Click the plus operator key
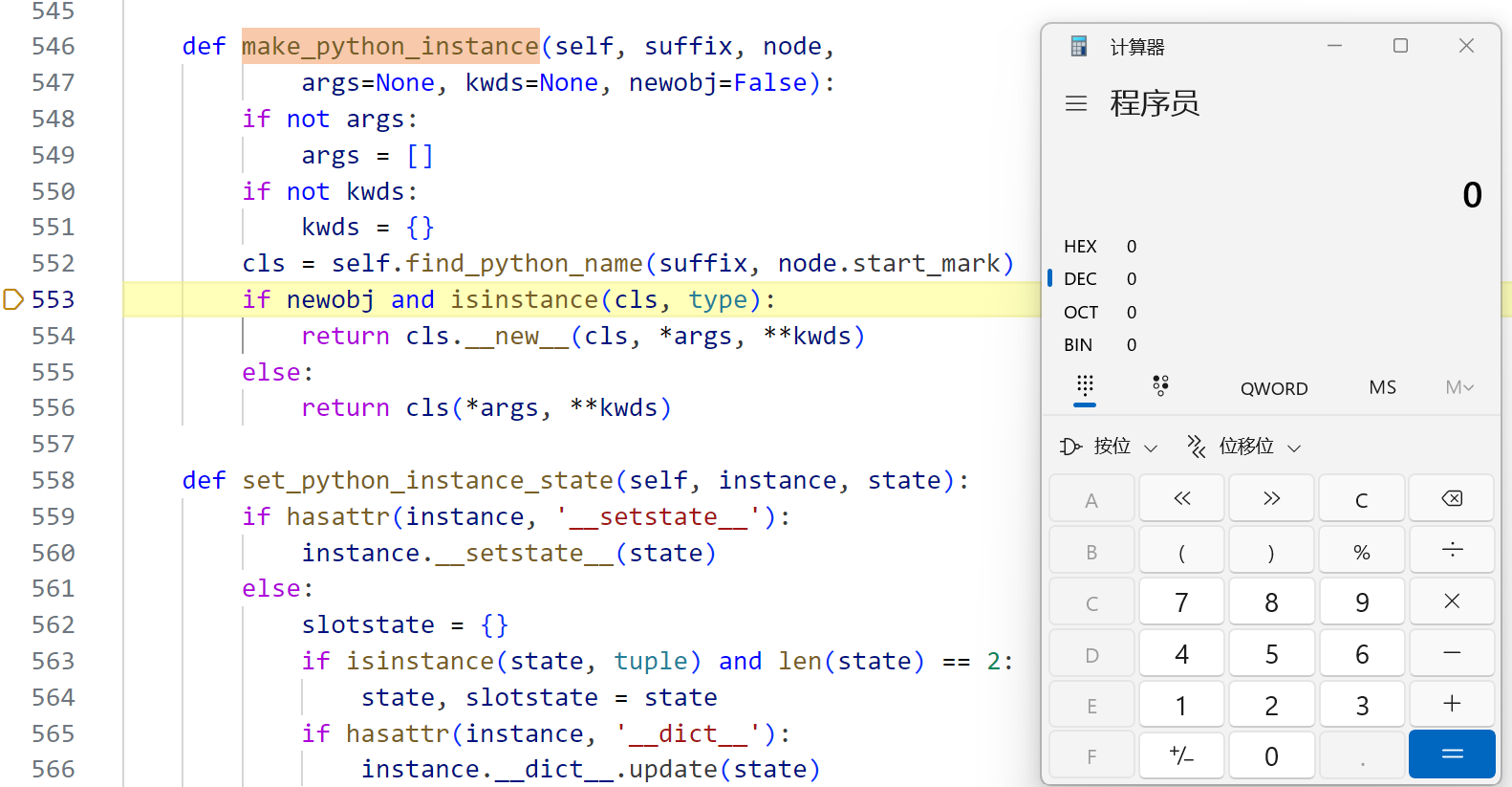This screenshot has height=787, width=1512. (x=1452, y=705)
